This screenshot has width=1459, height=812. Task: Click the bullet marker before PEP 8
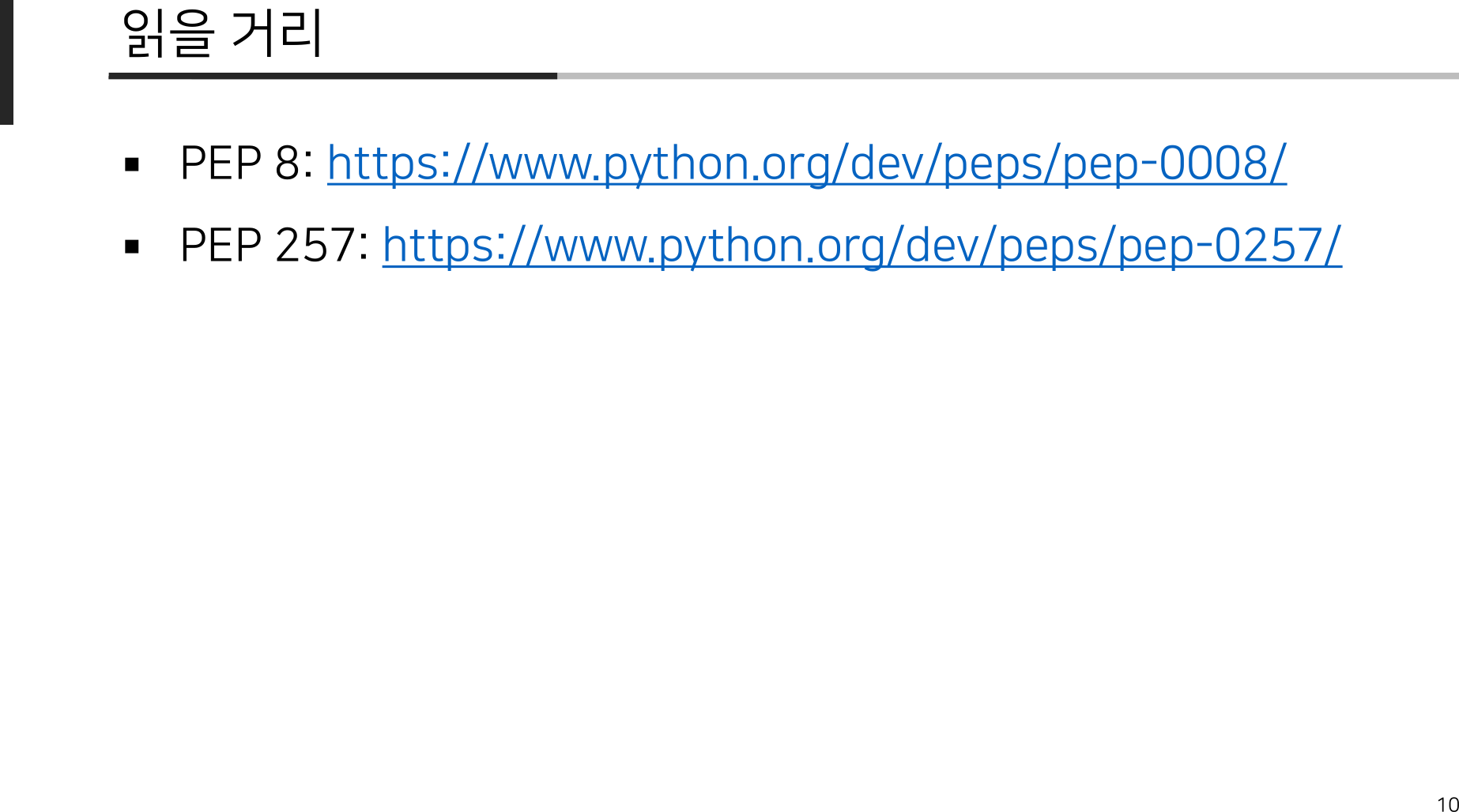pyautogui.click(x=132, y=164)
